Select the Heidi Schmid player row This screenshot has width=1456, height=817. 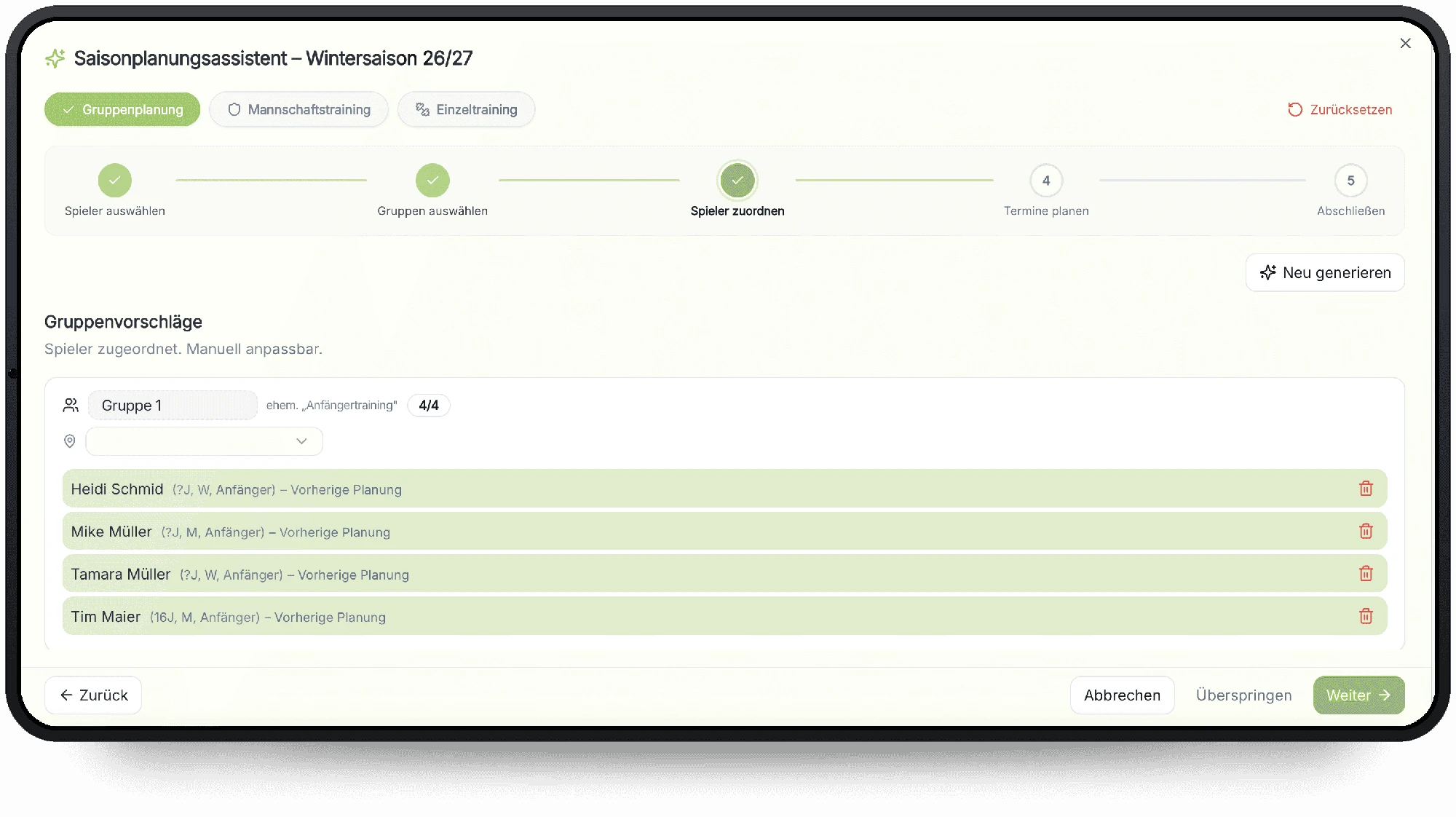coord(724,489)
